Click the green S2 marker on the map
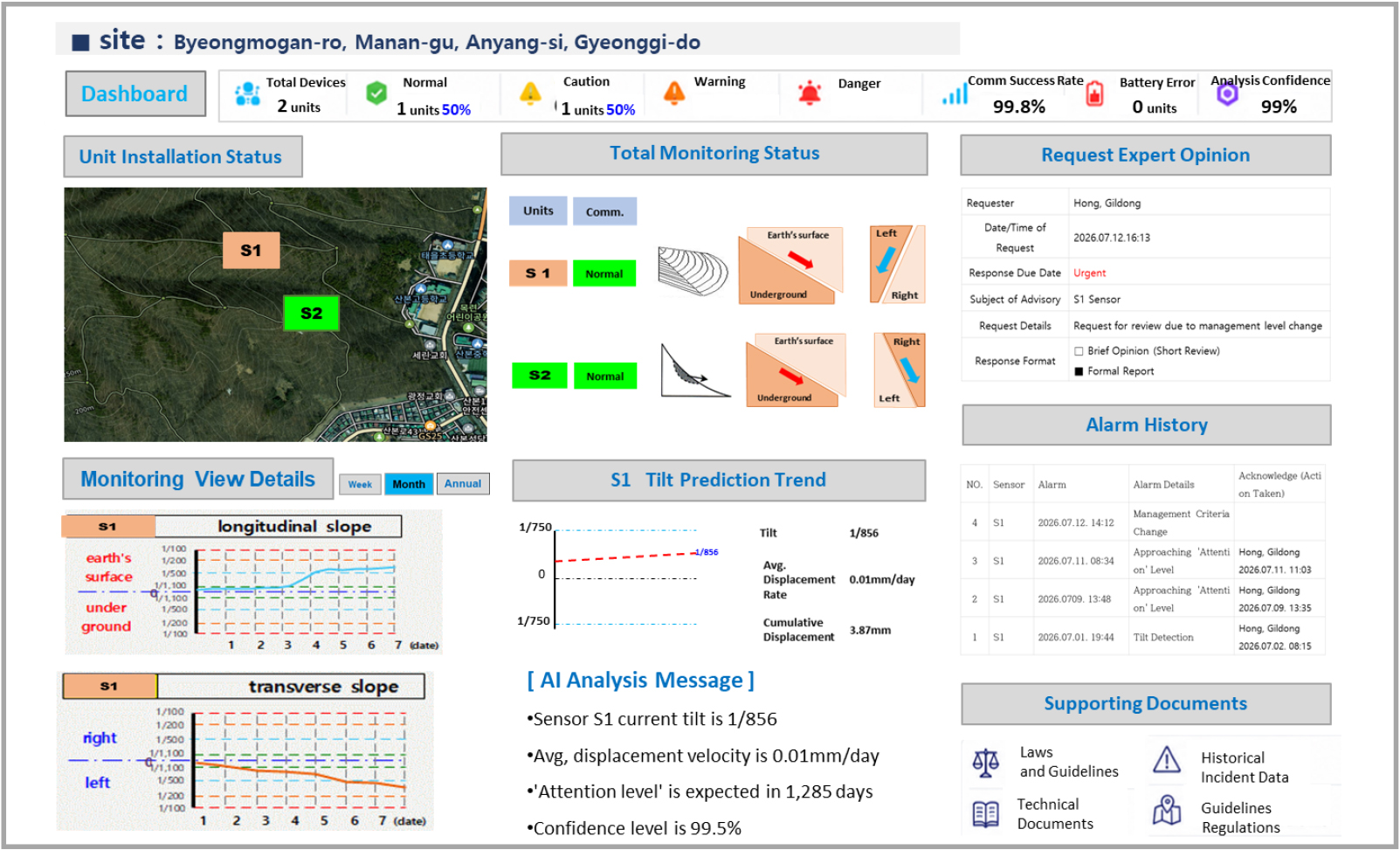Viewport: 1400px width, 850px height. 312,313
